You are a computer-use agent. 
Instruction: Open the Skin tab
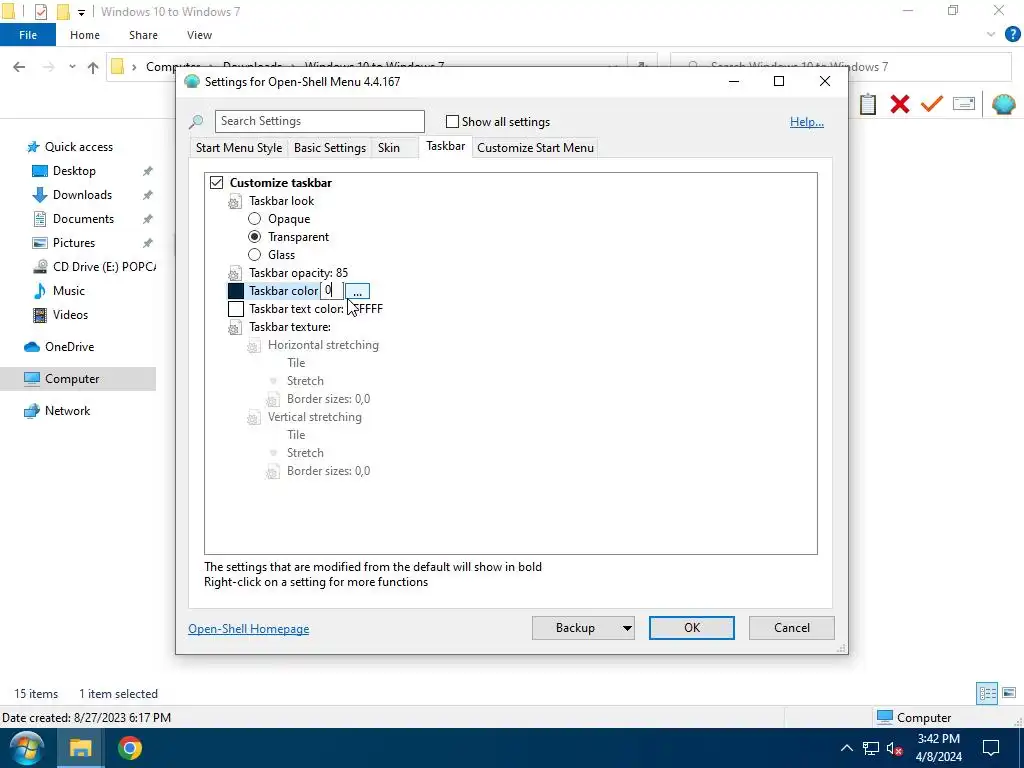(389, 148)
